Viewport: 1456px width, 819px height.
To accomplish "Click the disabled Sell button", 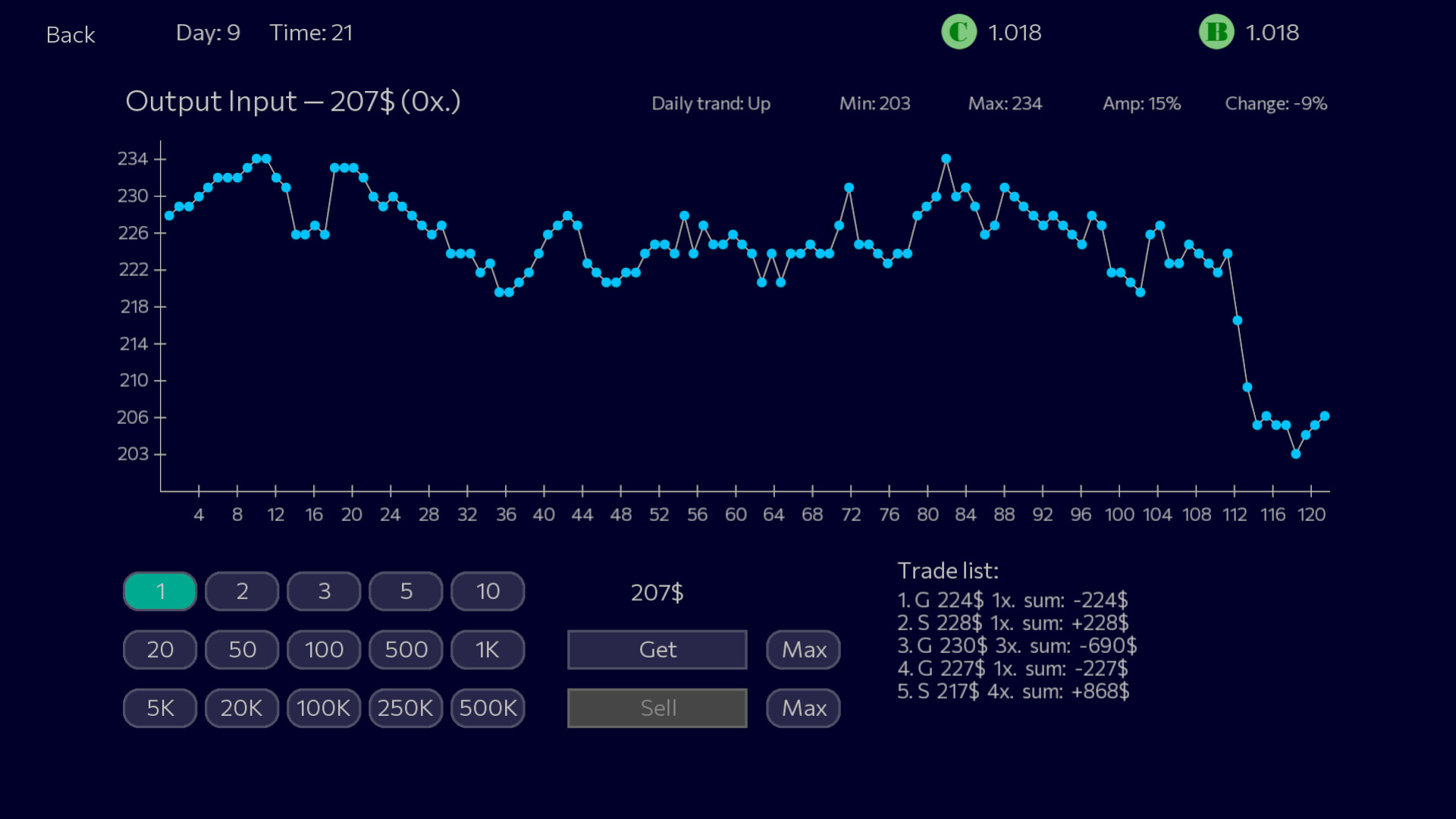I will (657, 708).
